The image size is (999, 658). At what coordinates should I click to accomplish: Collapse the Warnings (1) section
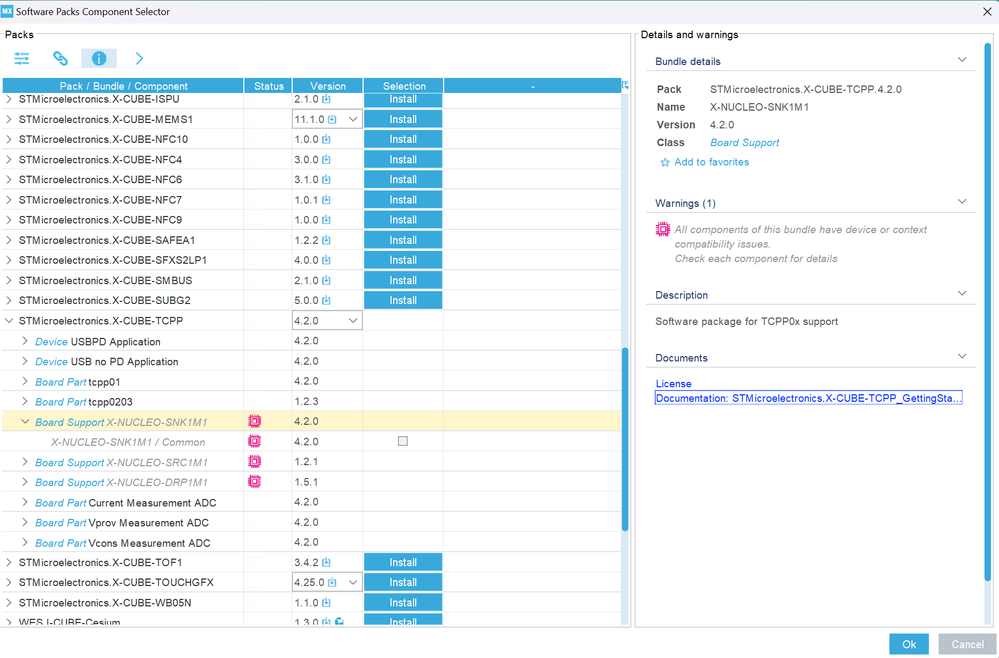tap(962, 202)
